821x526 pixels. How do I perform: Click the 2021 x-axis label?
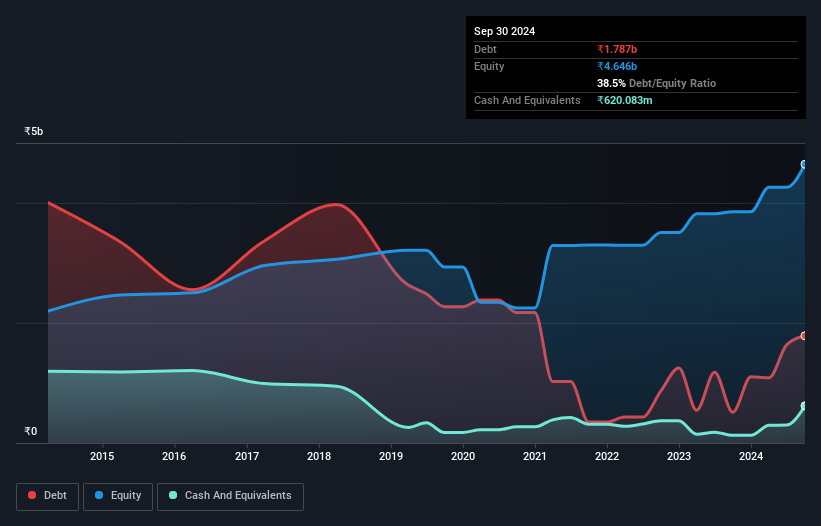point(535,456)
